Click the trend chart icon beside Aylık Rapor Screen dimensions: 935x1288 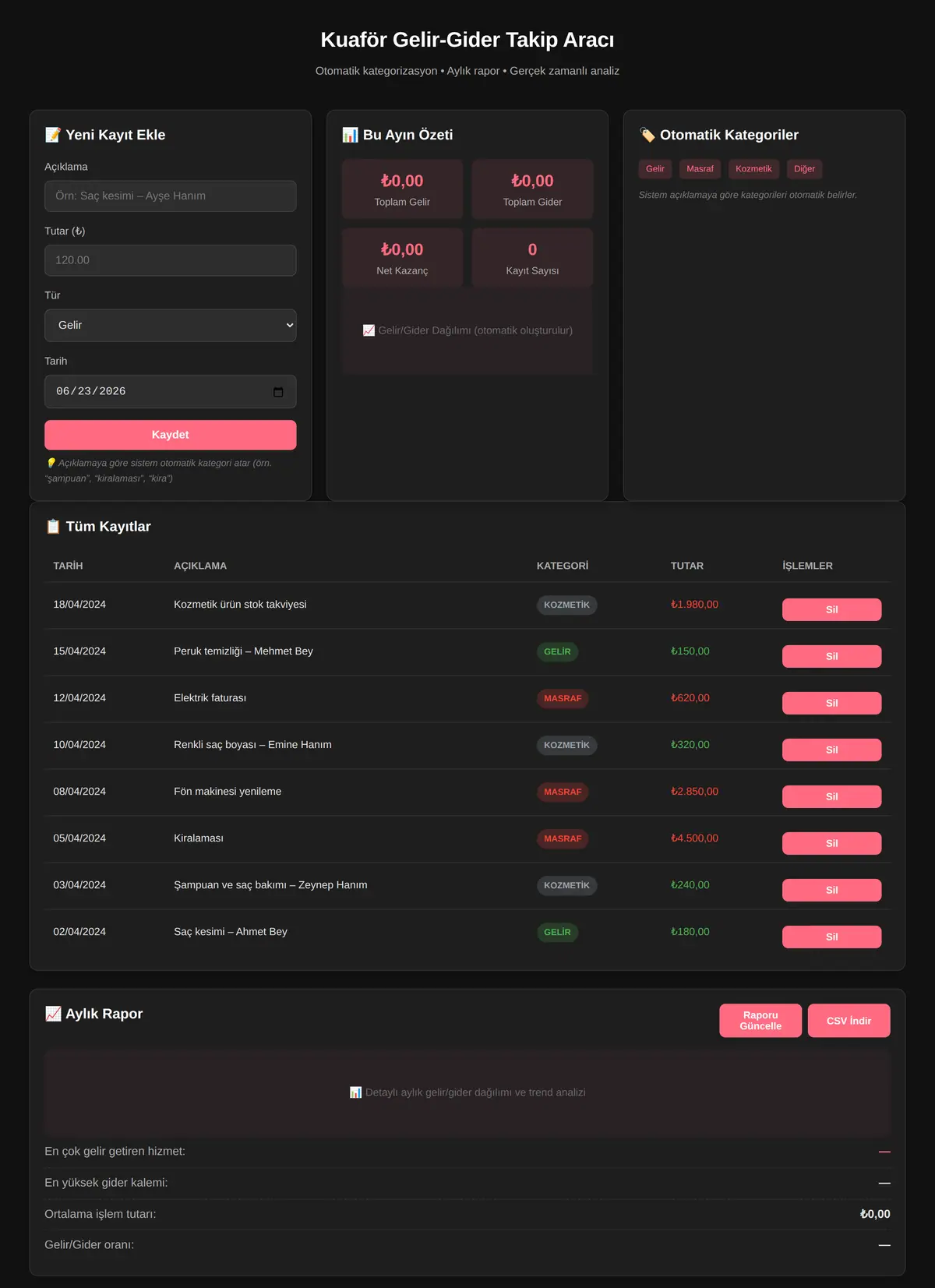[53, 1014]
